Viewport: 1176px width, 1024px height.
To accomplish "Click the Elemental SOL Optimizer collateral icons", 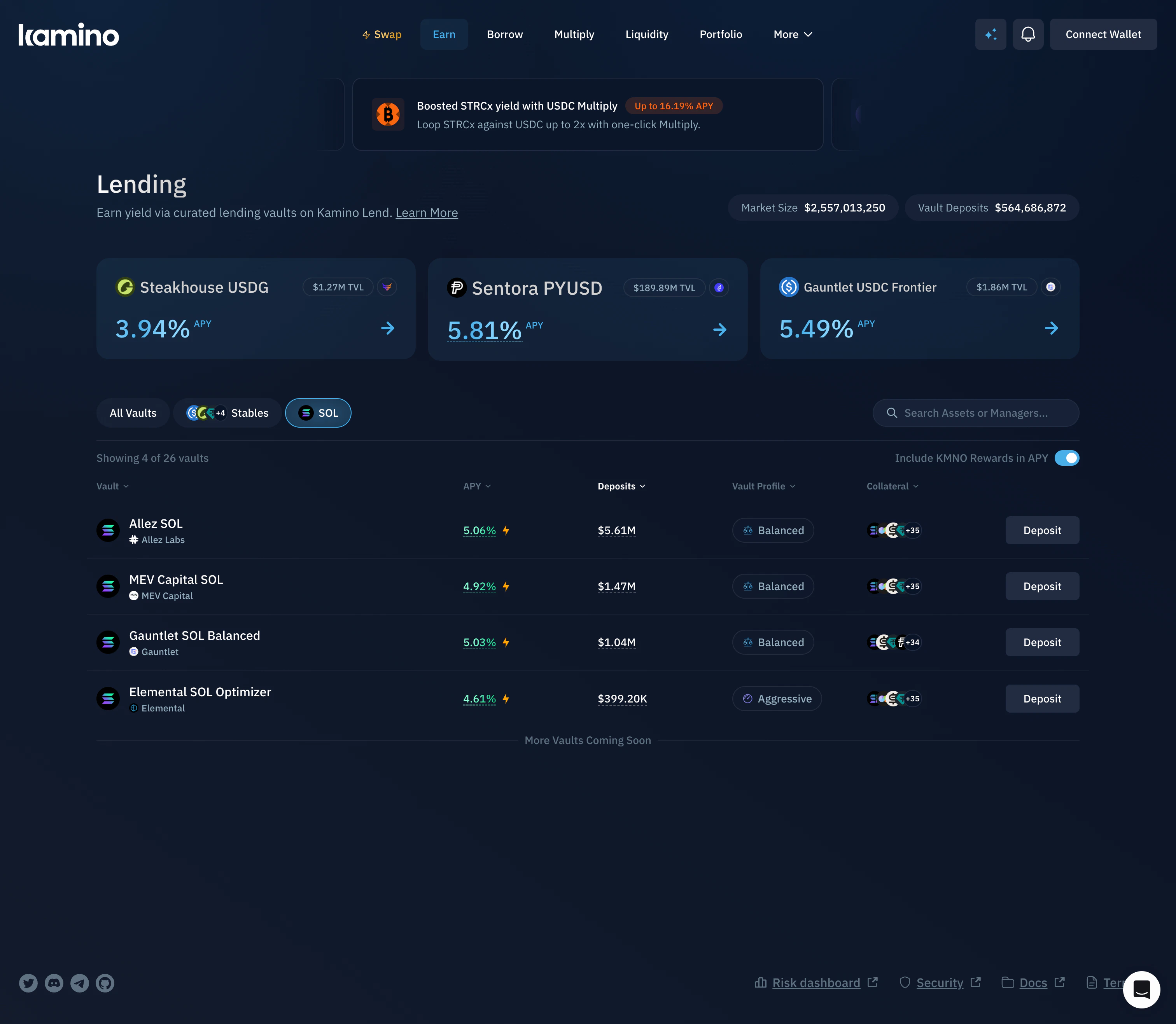I will [x=894, y=699].
